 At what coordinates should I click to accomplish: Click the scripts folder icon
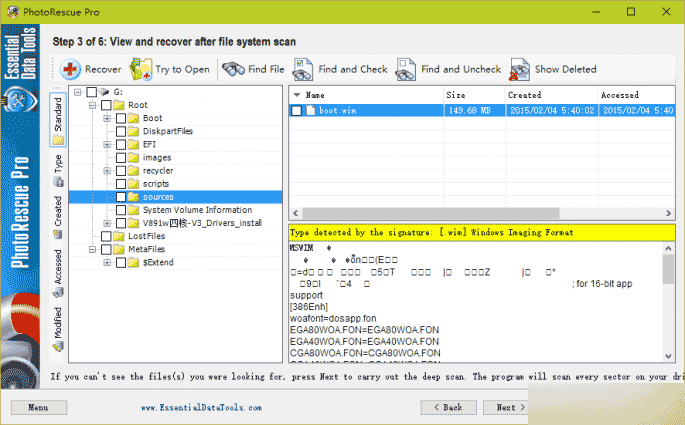point(134,184)
